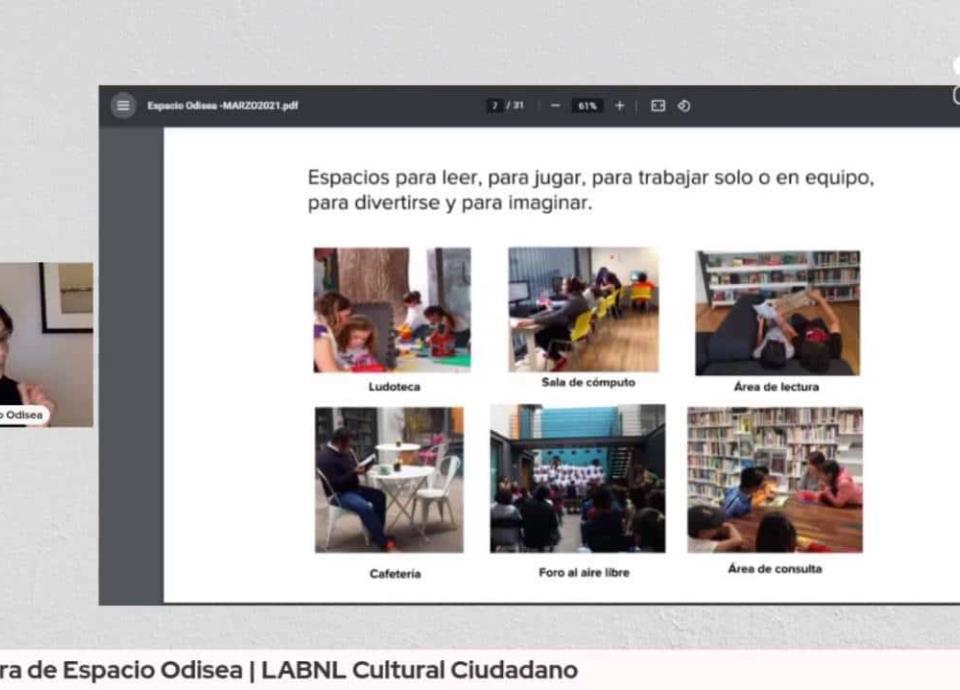
Task: Click the Cafetería photo
Action: click(389, 479)
